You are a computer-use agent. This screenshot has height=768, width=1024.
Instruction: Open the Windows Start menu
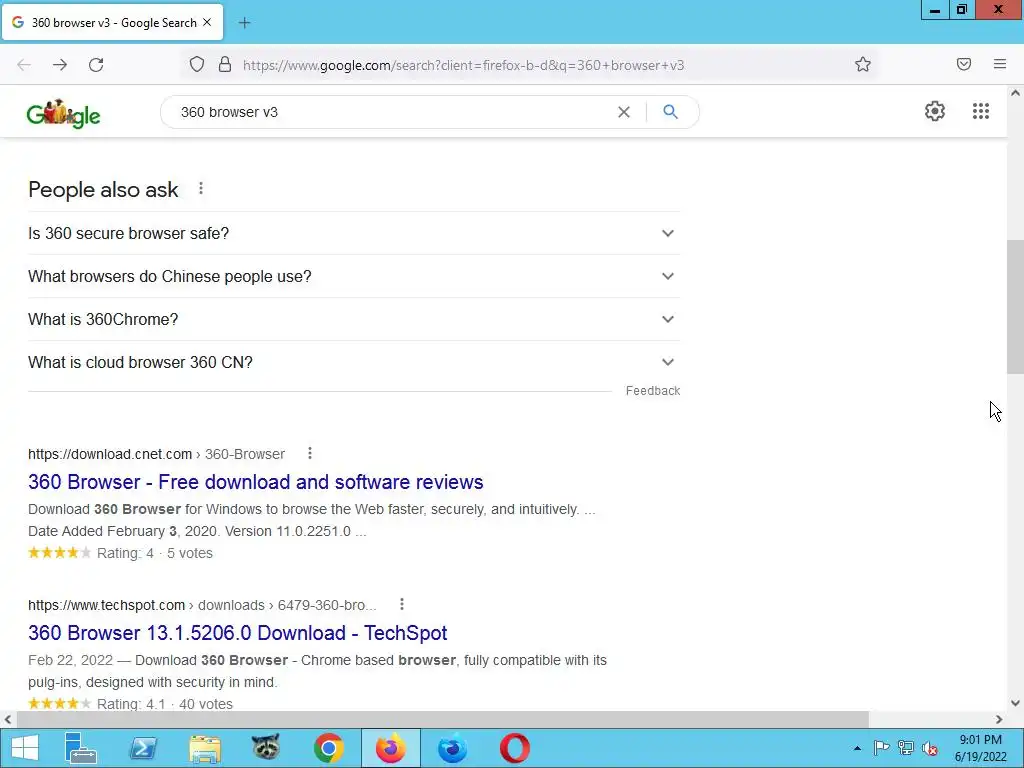(x=25, y=748)
